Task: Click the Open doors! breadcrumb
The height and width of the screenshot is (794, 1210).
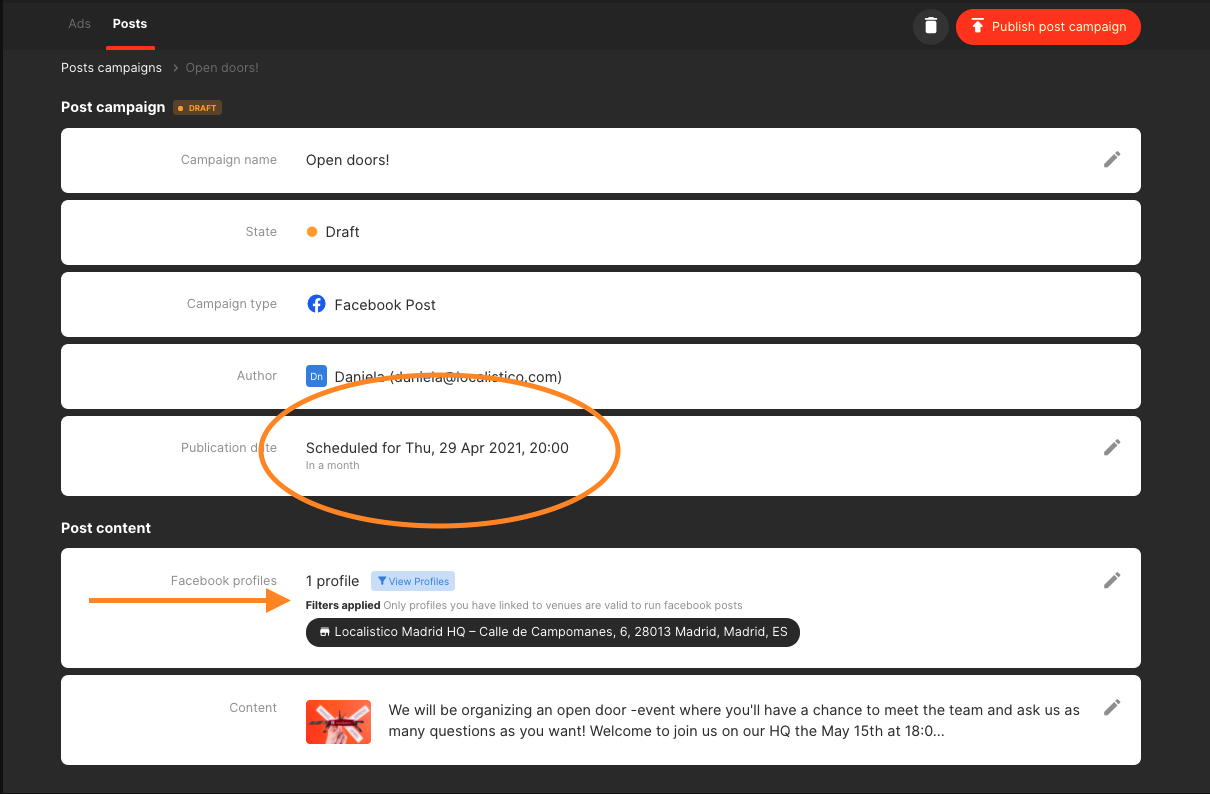Action: point(222,68)
